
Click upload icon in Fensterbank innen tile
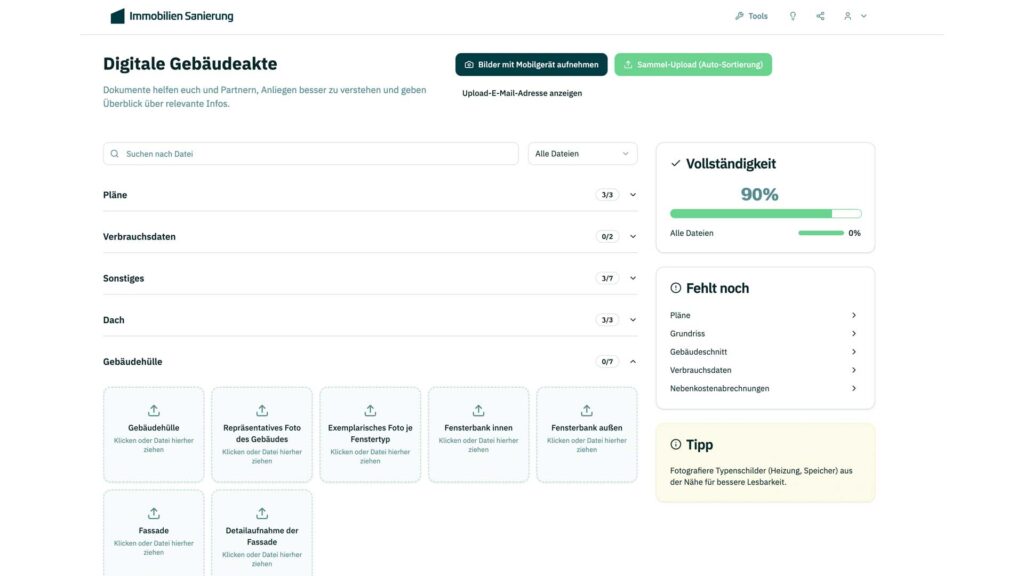point(478,411)
